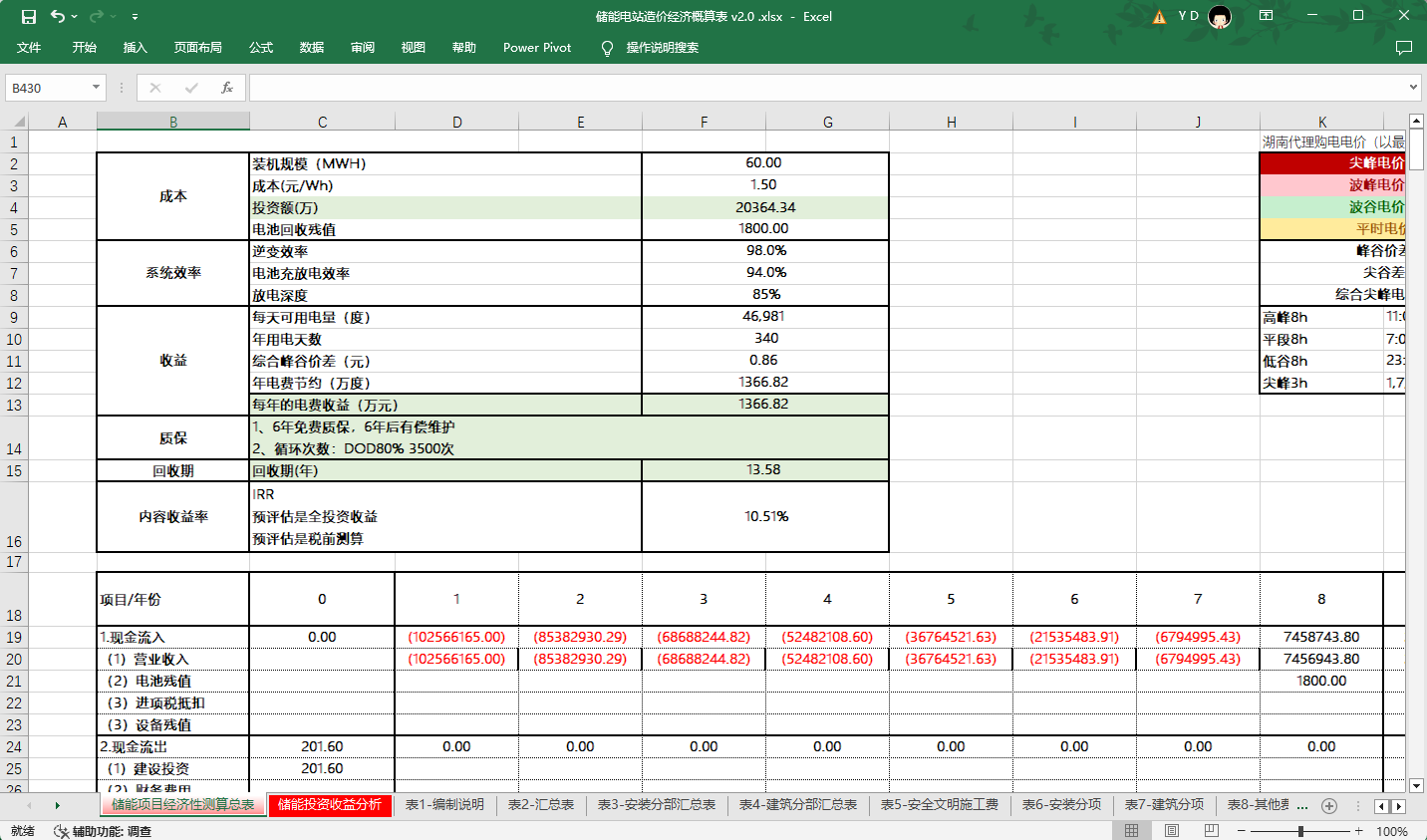Click the 操作说明搜索 search box
This screenshot has width=1427, height=840.
pyautogui.click(x=663, y=48)
